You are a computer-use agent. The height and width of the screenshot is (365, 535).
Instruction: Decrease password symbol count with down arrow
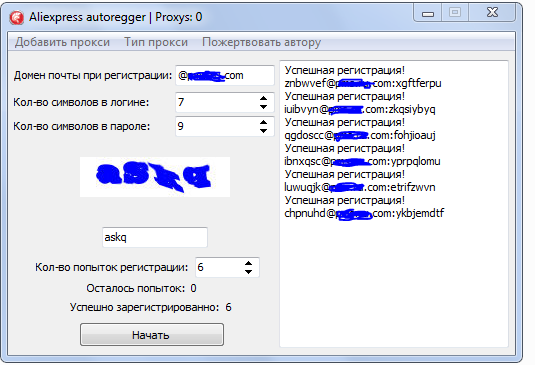coord(263,131)
